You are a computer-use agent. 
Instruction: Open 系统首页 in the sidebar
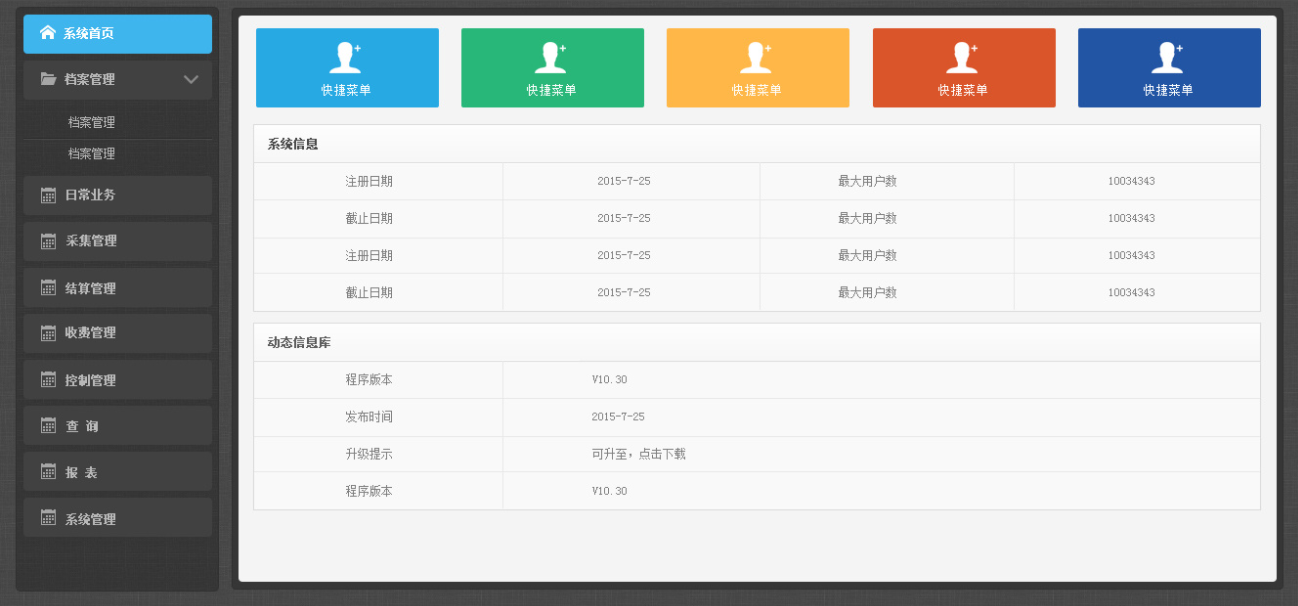118,33
